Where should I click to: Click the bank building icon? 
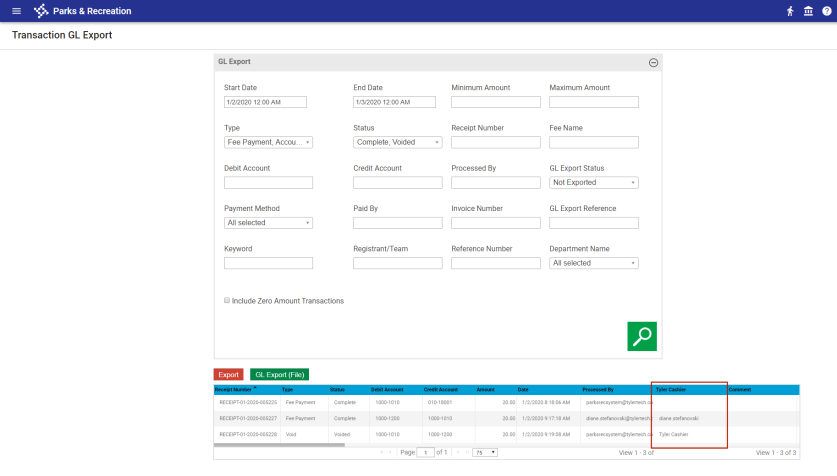pos(807,11)
